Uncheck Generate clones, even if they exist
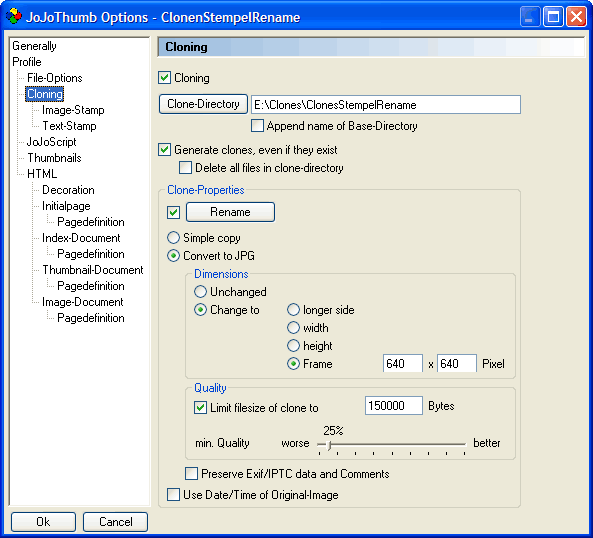593x538 pixels. (x=165, y=150)
